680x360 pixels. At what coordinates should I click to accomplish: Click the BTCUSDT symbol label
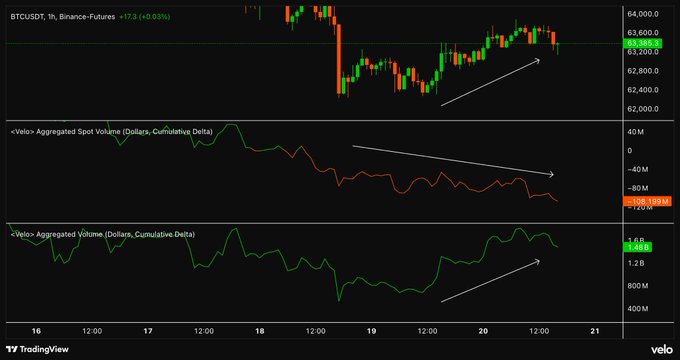click(x=26, y=17)
